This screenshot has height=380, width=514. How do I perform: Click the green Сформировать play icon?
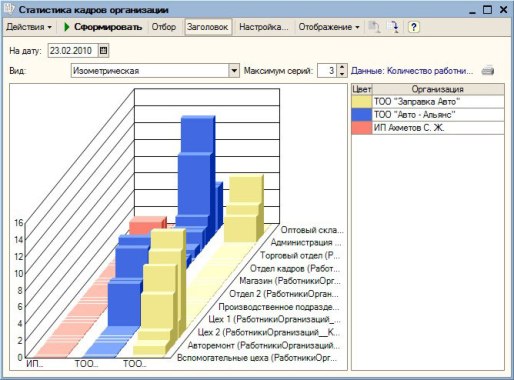click(x=67, y=27)
